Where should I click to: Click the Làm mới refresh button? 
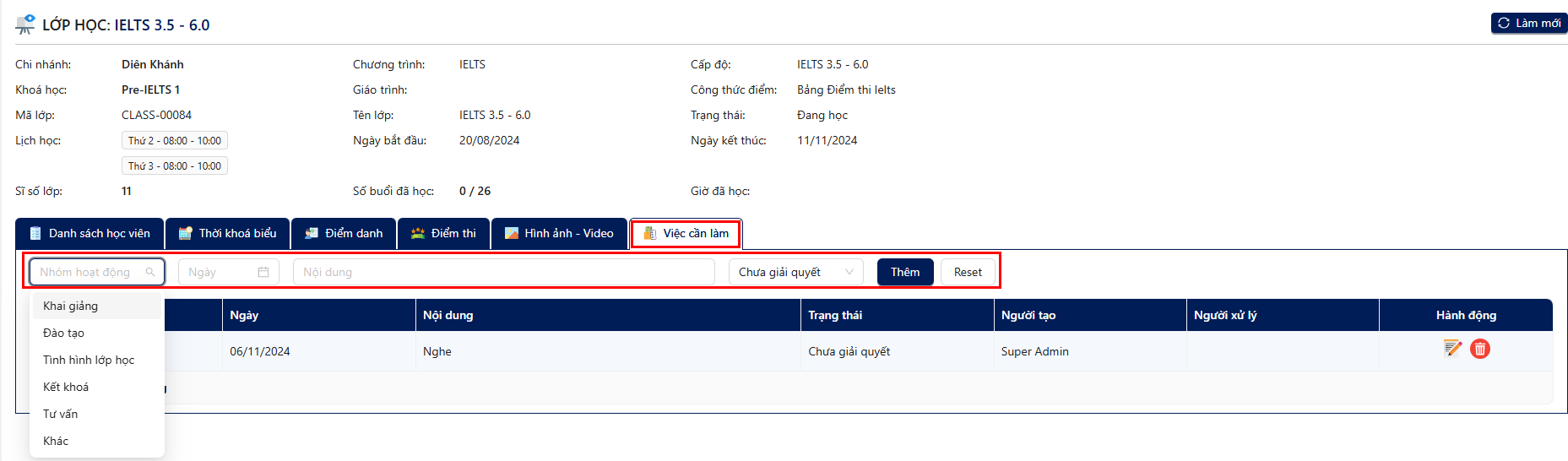point(1529,23)
